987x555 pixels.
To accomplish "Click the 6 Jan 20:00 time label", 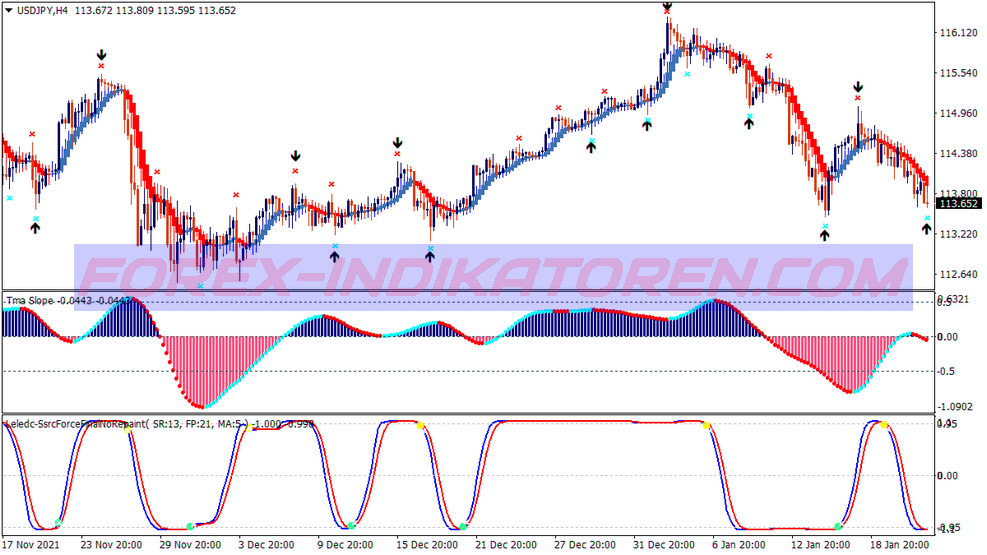I will coord(739,544).
